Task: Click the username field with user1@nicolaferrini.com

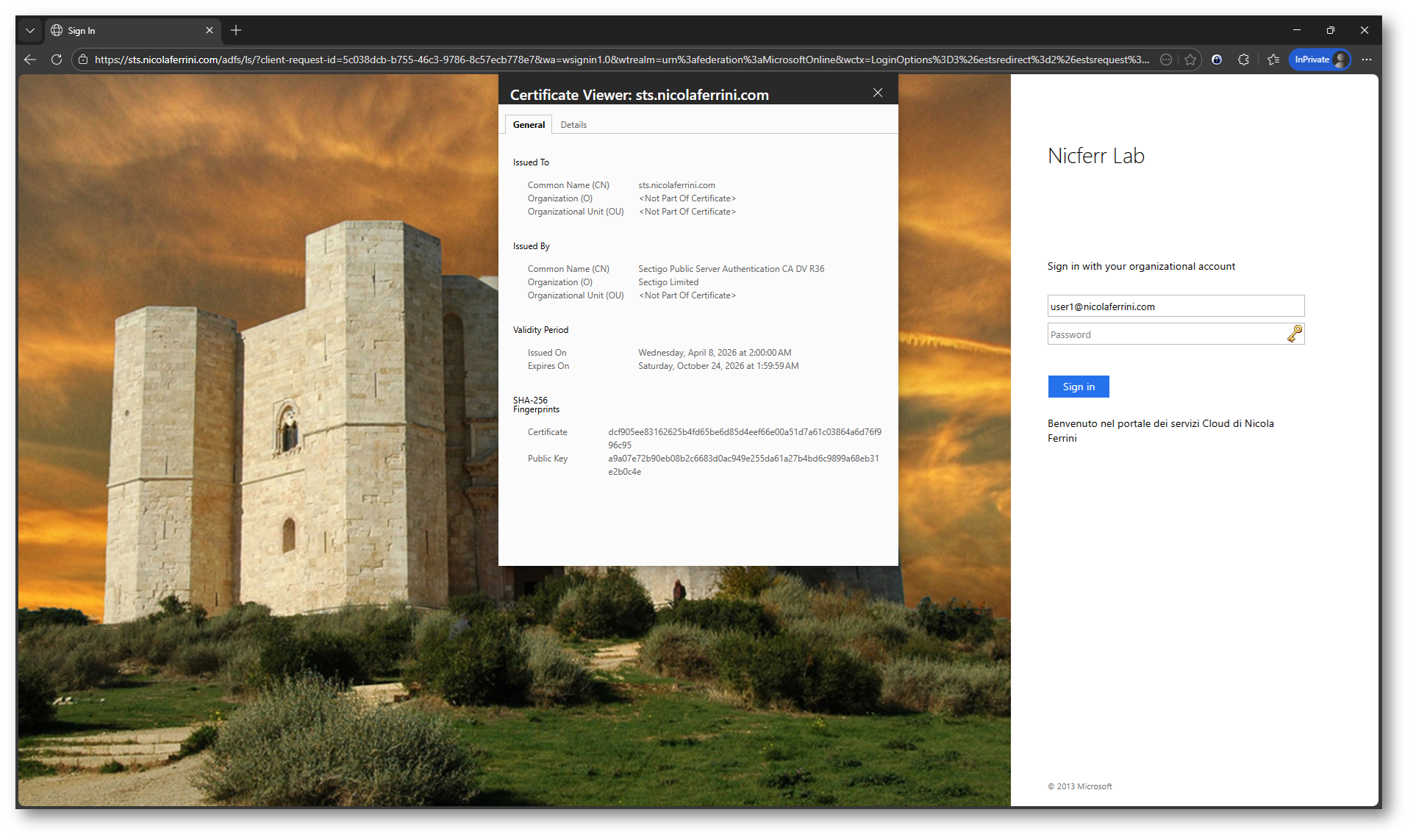Action: click(1175, 306)
